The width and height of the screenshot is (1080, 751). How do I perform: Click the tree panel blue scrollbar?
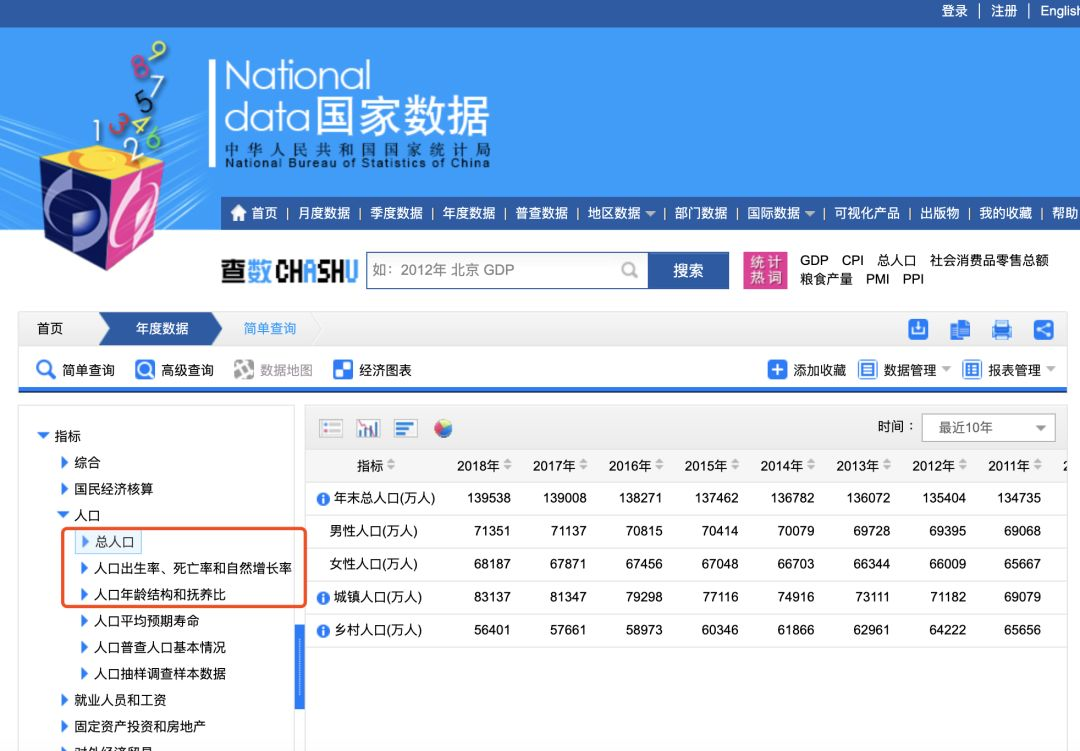tap(300, 666)
